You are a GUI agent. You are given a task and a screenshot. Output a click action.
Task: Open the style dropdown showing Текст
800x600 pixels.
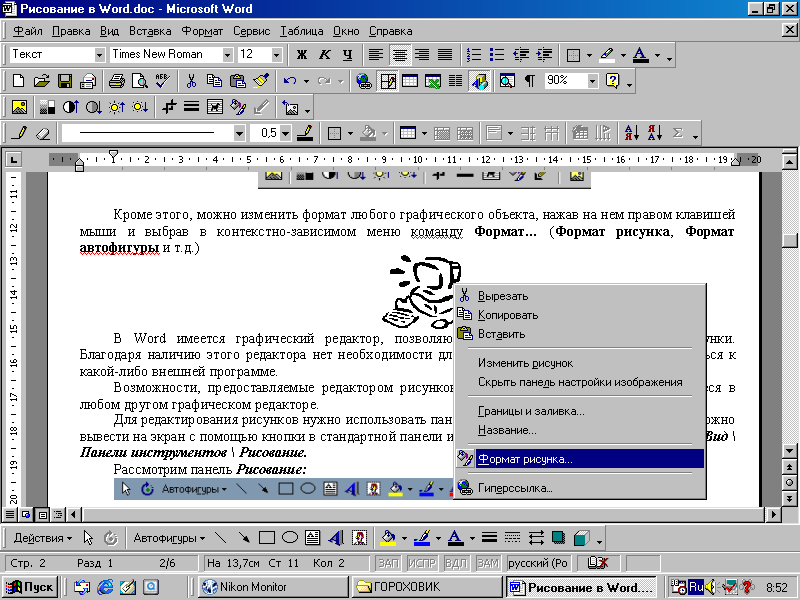pyautogui.click(x=99, y=55)
